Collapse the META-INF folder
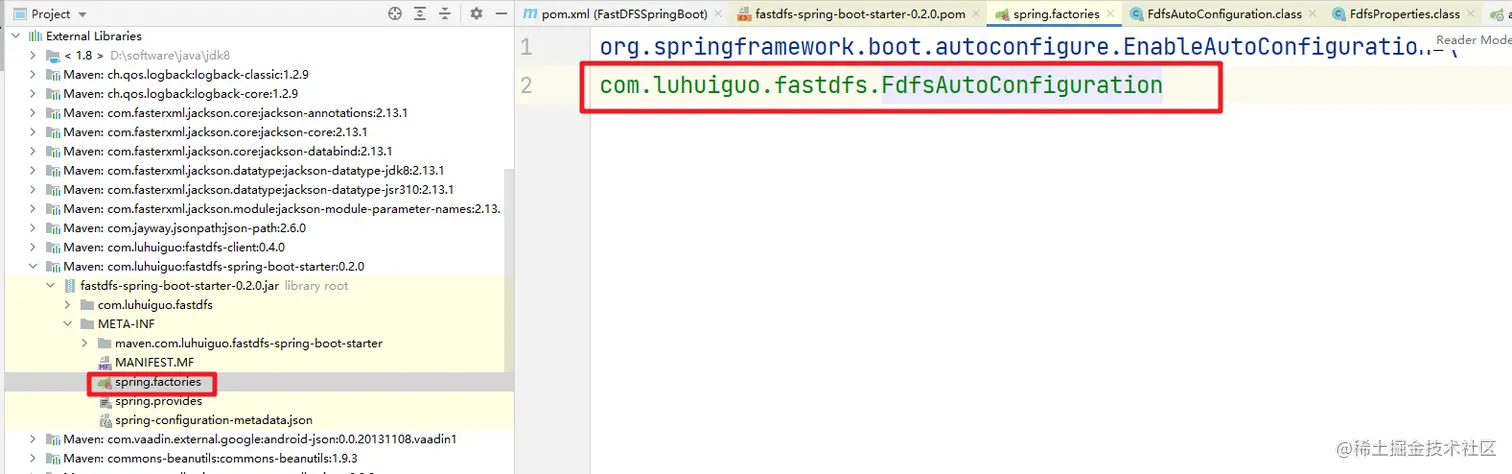 tap(69, 324)
